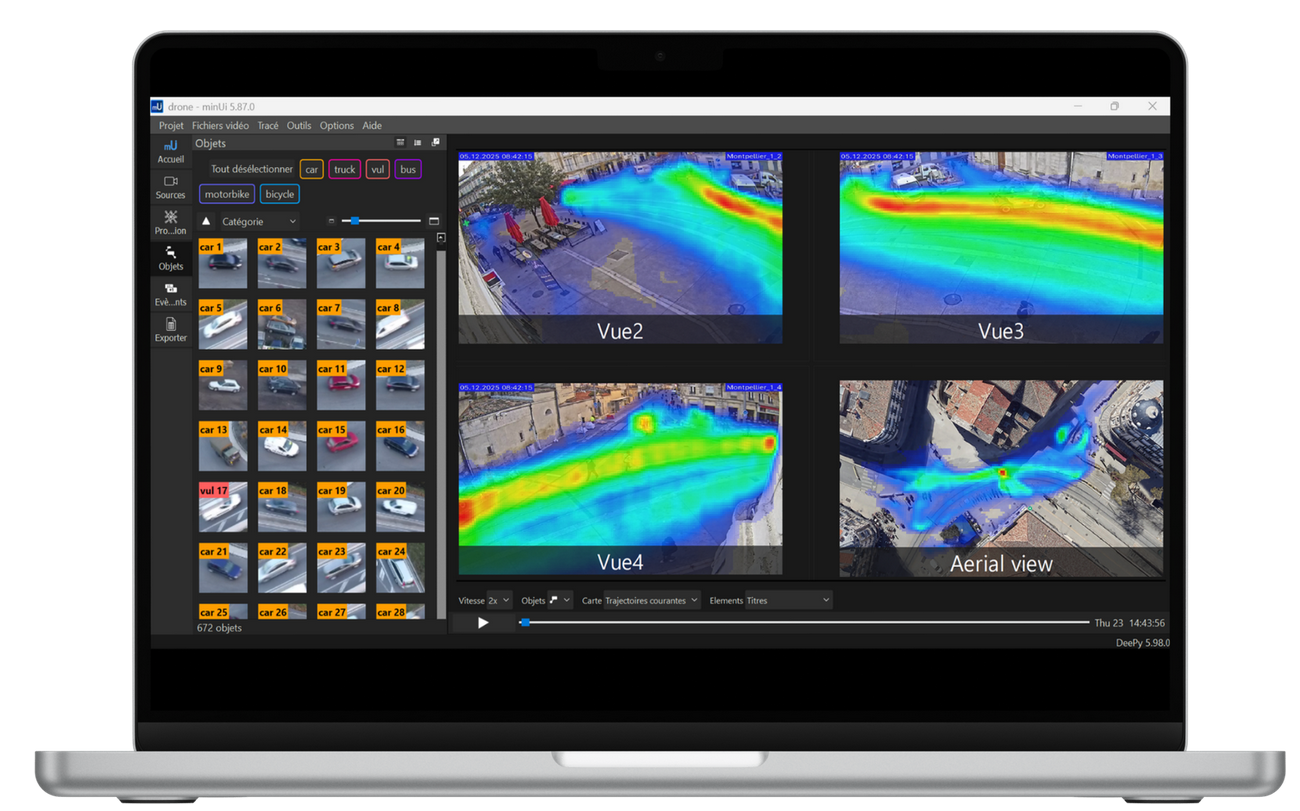Switch Objets panel to list view
Viewport: 1300px width, 811px height.
click(418, 143)
